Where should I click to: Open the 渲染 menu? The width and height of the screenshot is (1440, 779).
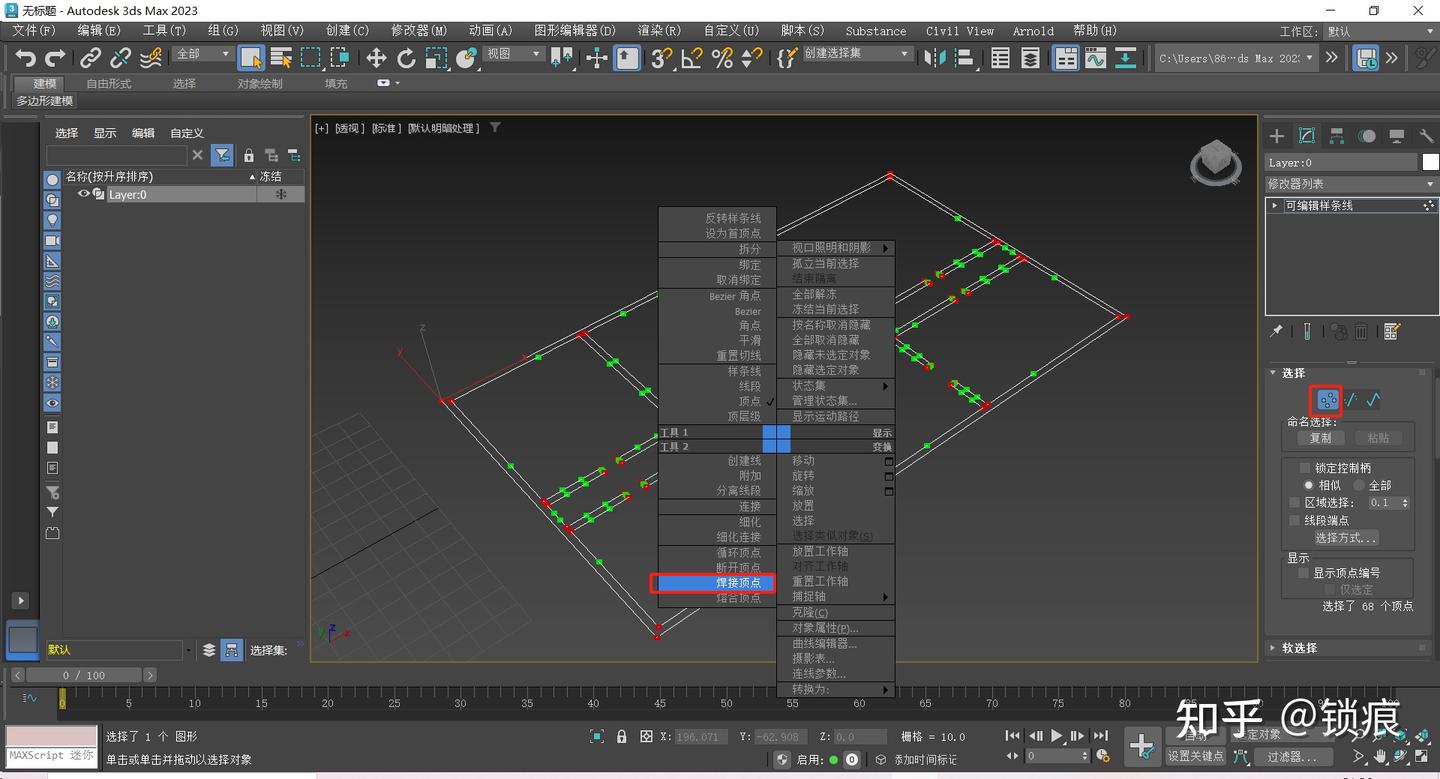coord(658,30)
